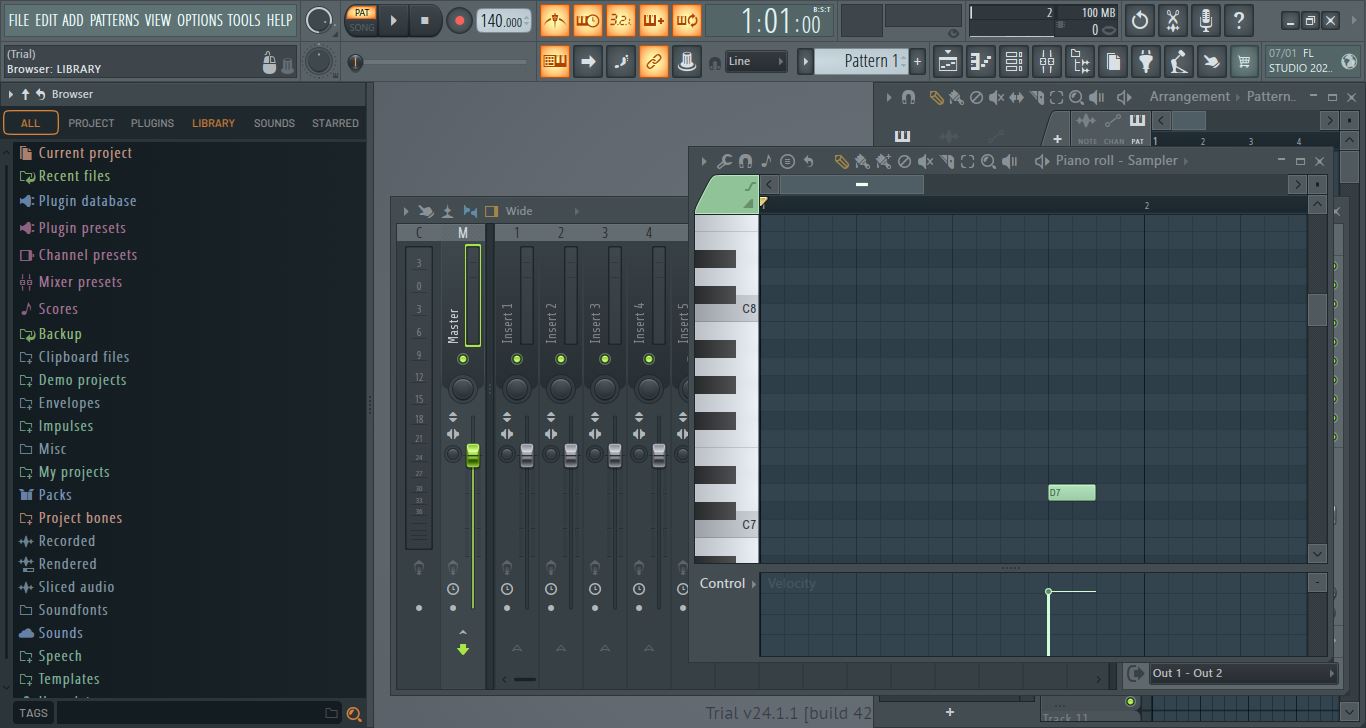Select Arrangement playlist pencil draw tool
This screenshot has height=728, width=1366.
936,97
